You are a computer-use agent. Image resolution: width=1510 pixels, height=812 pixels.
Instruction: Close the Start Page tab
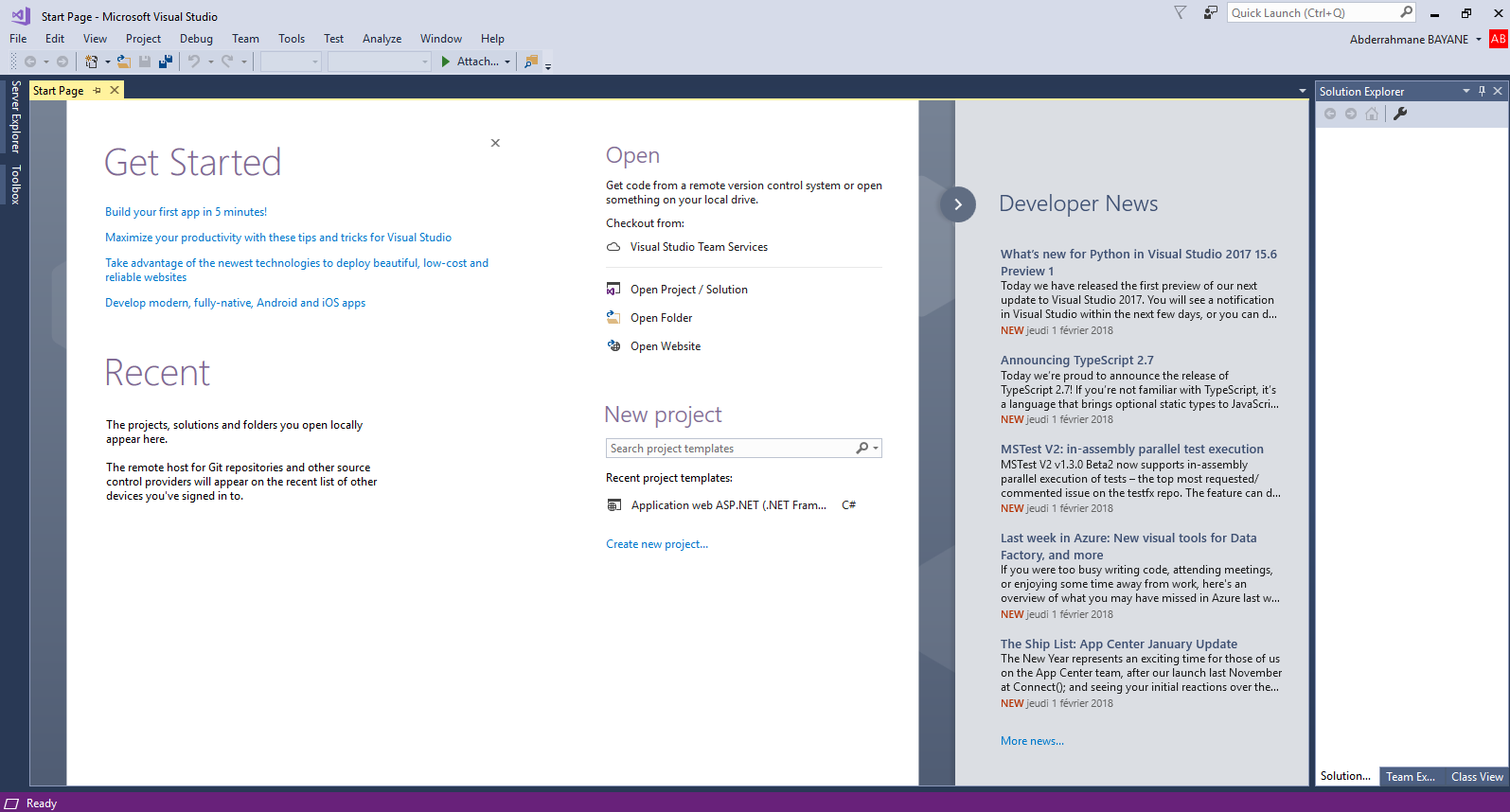point(115,90)
